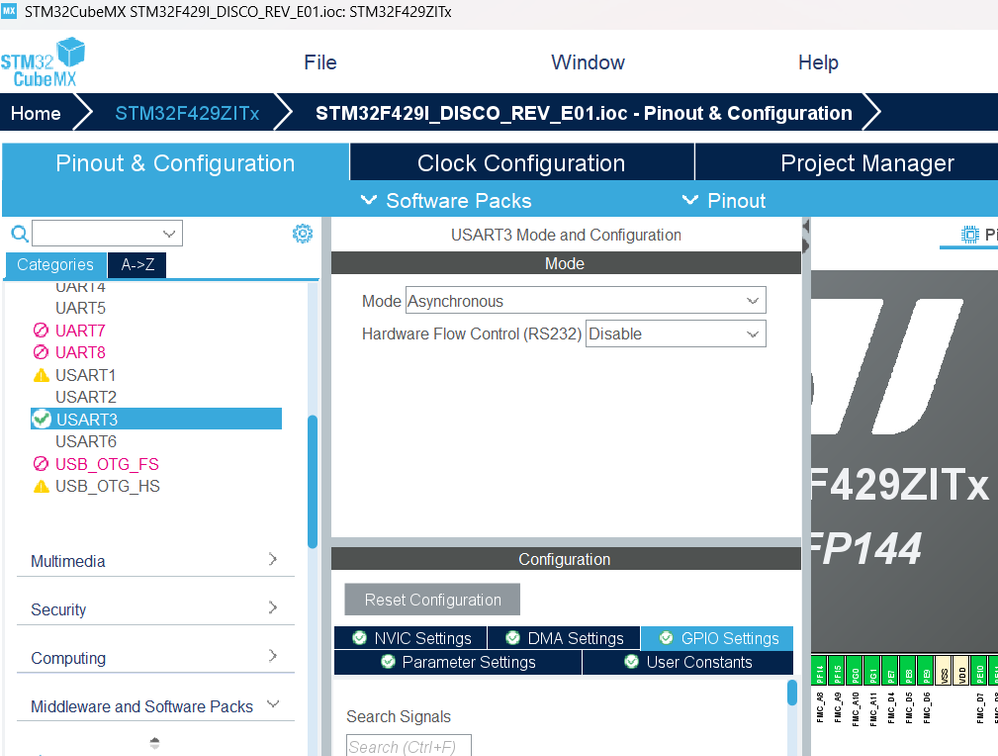The width and height of the screenshot is (998, 756).
Task: Expand the Software Packs menu
Action: [x=446, y=200]
